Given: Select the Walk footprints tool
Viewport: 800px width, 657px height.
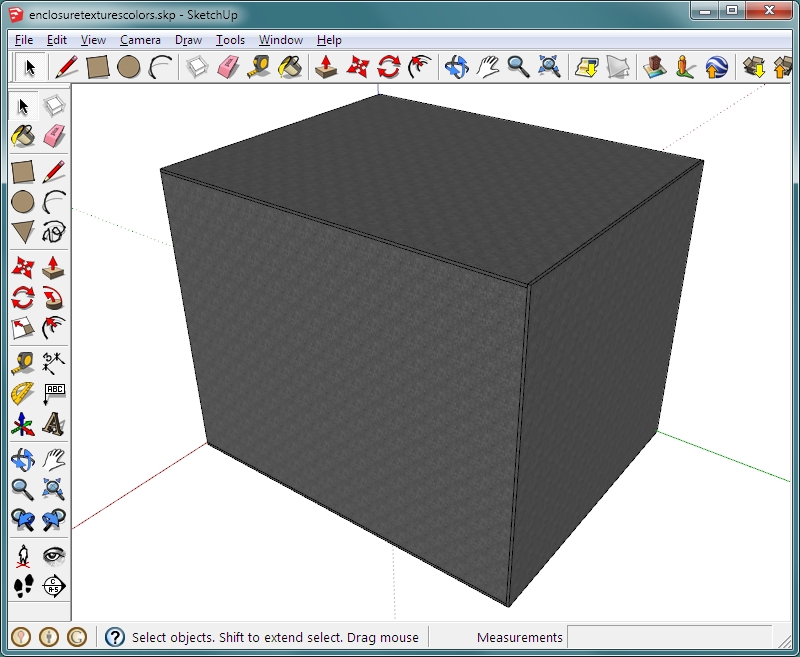Looking at the screenshot, I should click(x=23, y=586).
